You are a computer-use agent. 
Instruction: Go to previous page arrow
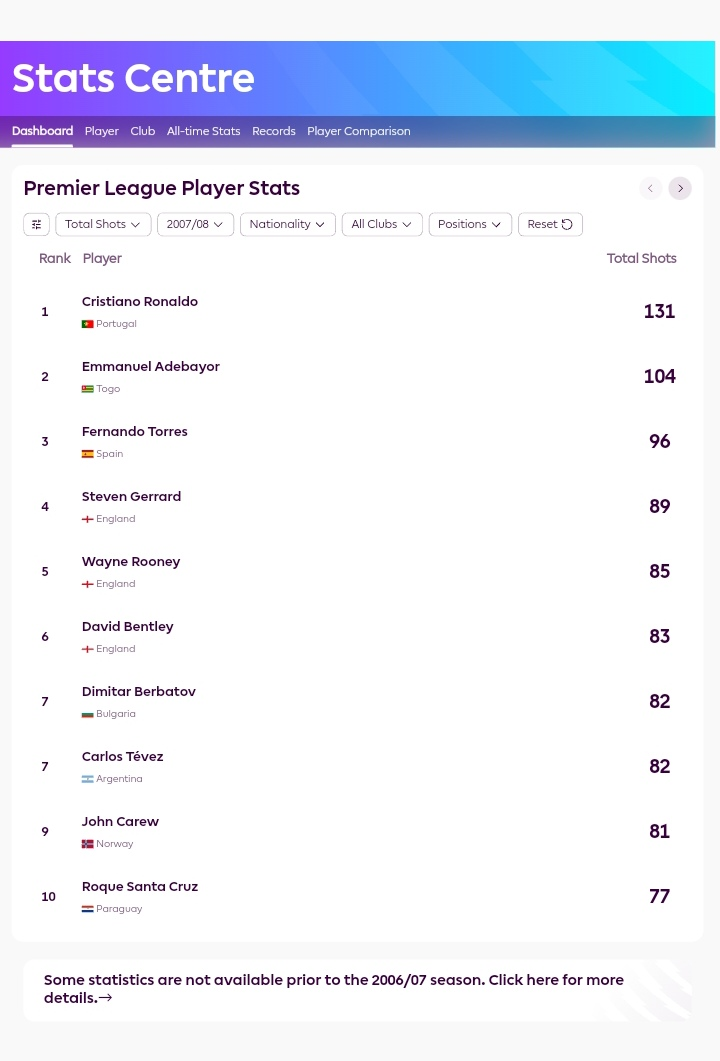point(650,188)
